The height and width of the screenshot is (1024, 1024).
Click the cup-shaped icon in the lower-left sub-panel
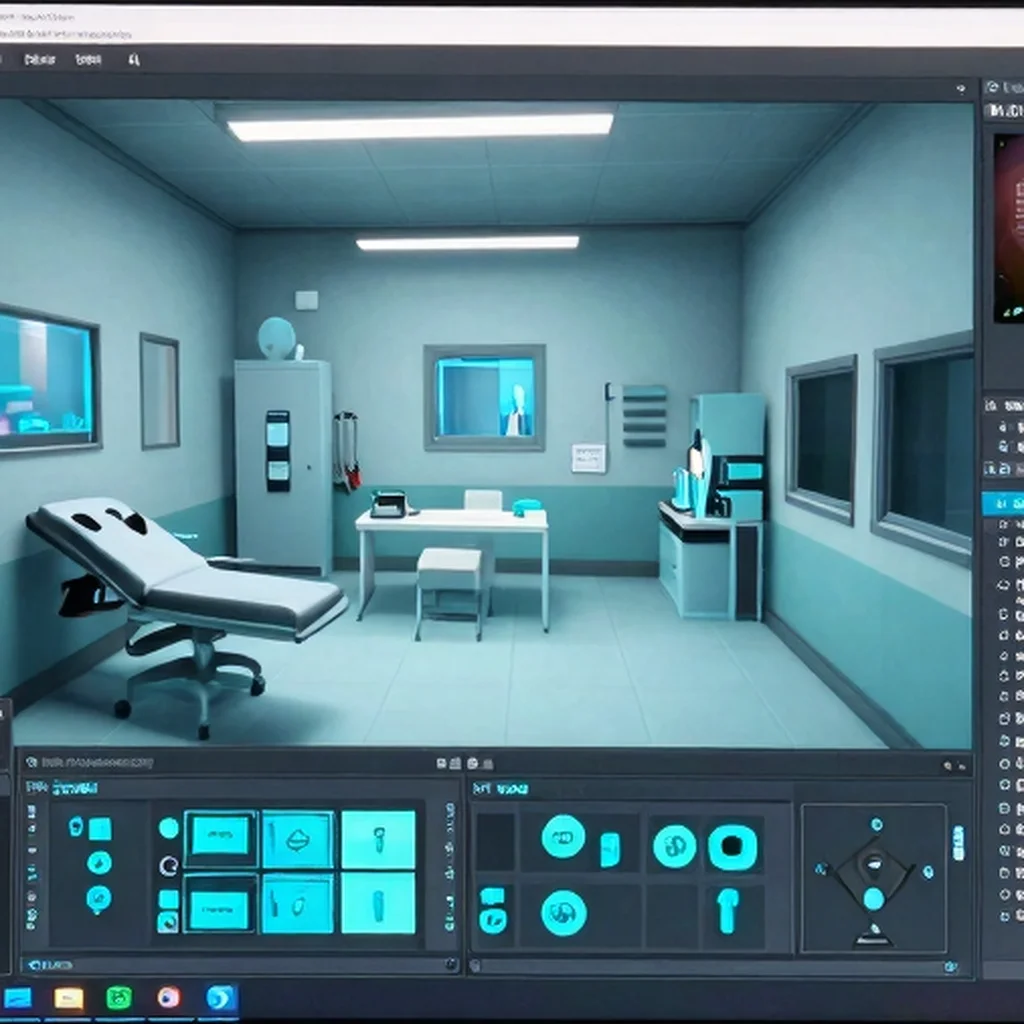(x=76, y=827)
